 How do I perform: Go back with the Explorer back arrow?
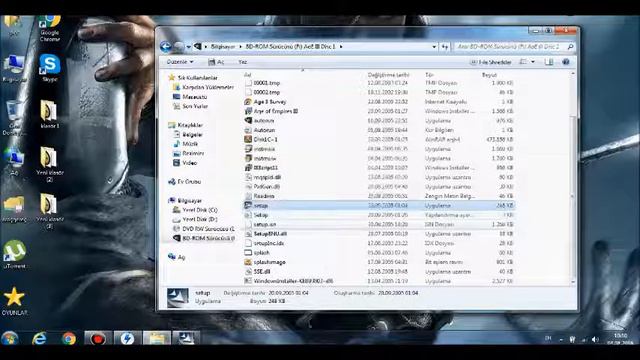165,47
